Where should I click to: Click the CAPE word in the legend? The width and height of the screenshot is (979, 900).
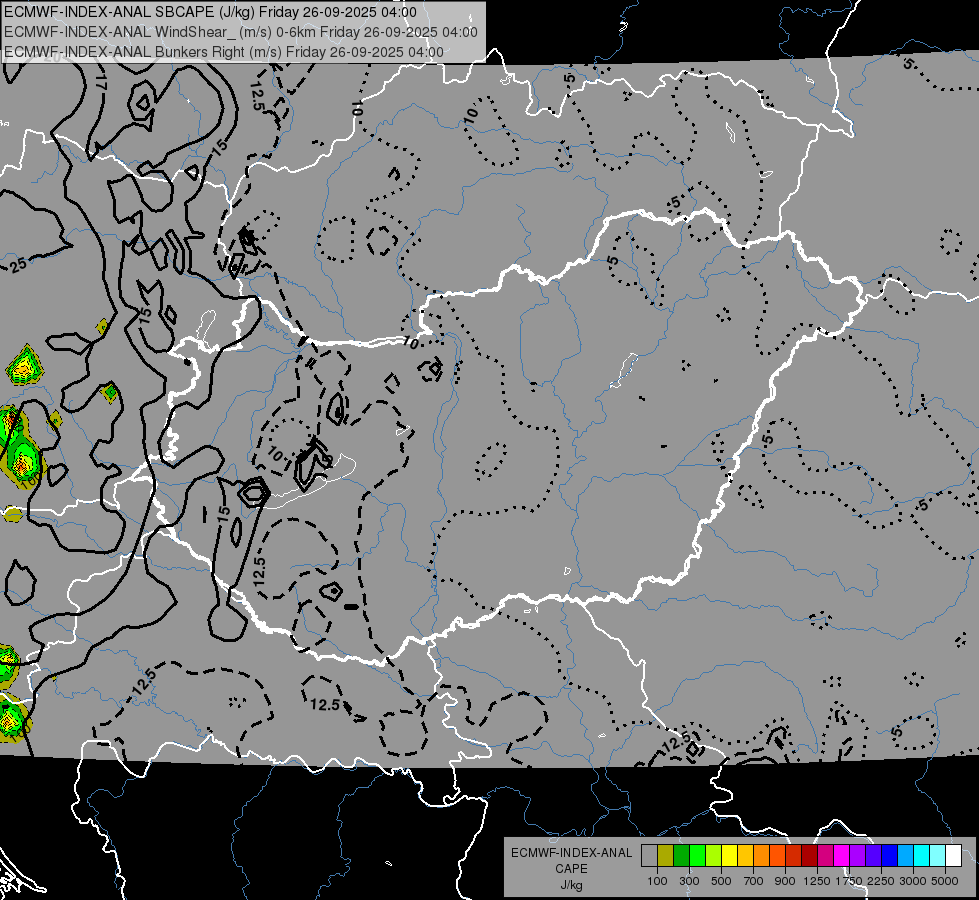pos(572,869)
